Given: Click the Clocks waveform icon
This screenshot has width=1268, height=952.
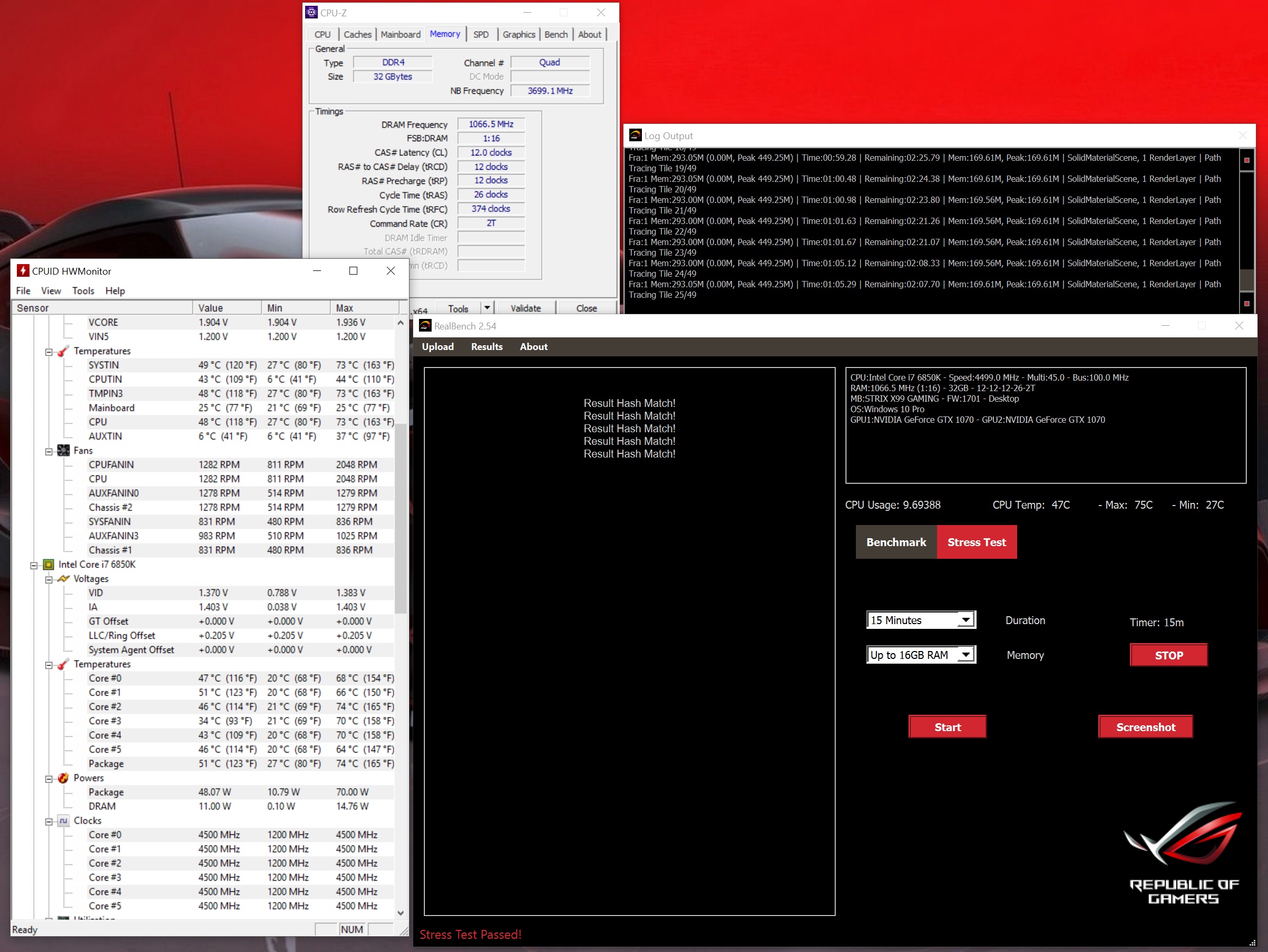Looking at the screenshot, I should point(64,821).
